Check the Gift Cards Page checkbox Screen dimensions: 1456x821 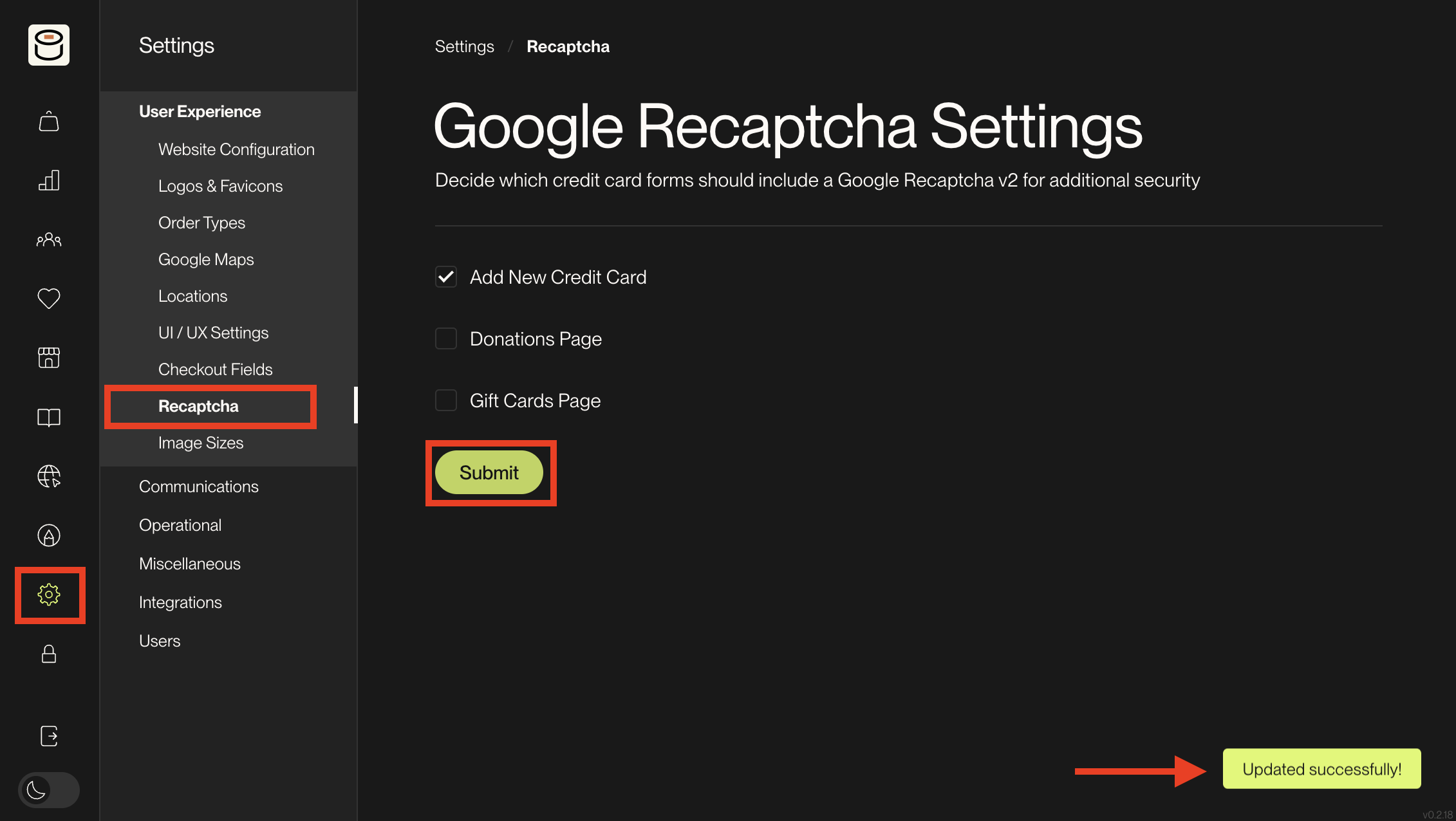tap(446, 400)
